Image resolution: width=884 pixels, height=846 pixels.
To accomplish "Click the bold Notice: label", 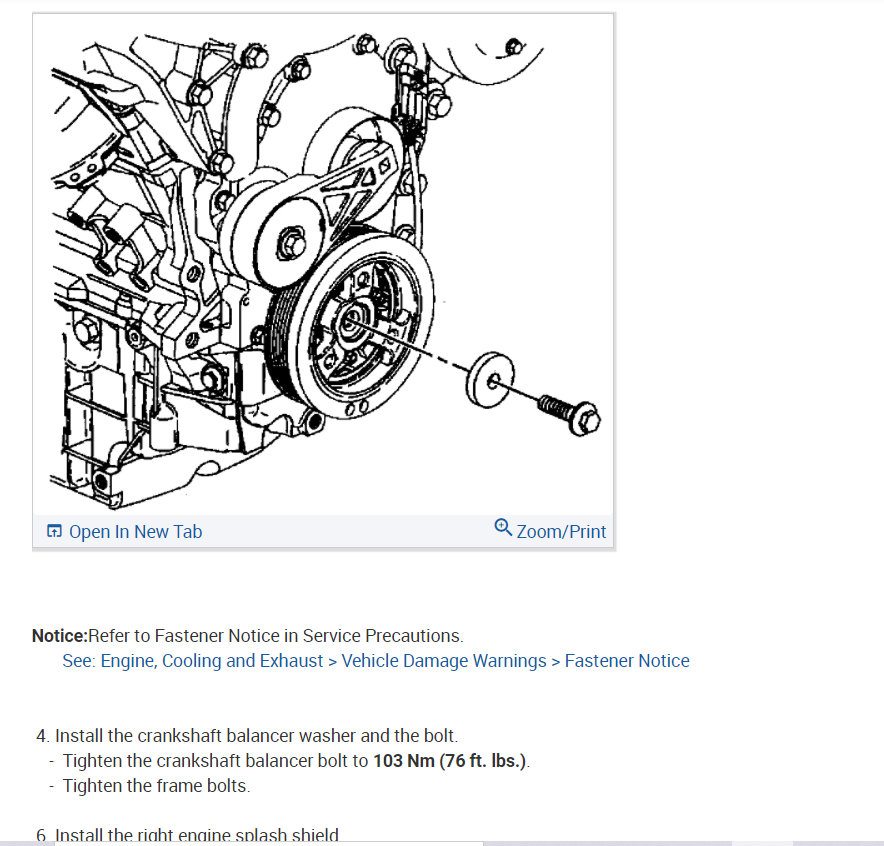I will [60, 636].
